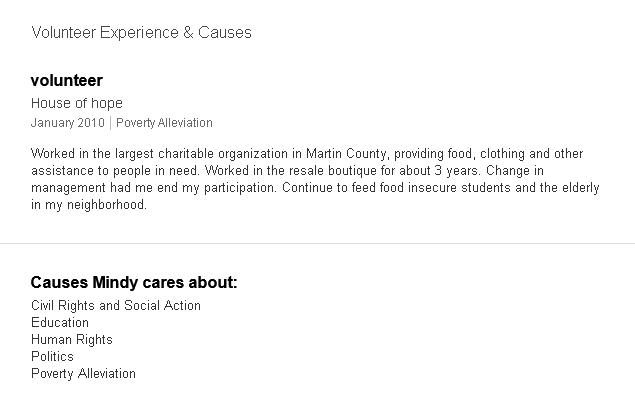The width and height of the screenshot is (635, 405).
Task: Open Civil Rights and Social Action cause
Action: pos(115,306)
